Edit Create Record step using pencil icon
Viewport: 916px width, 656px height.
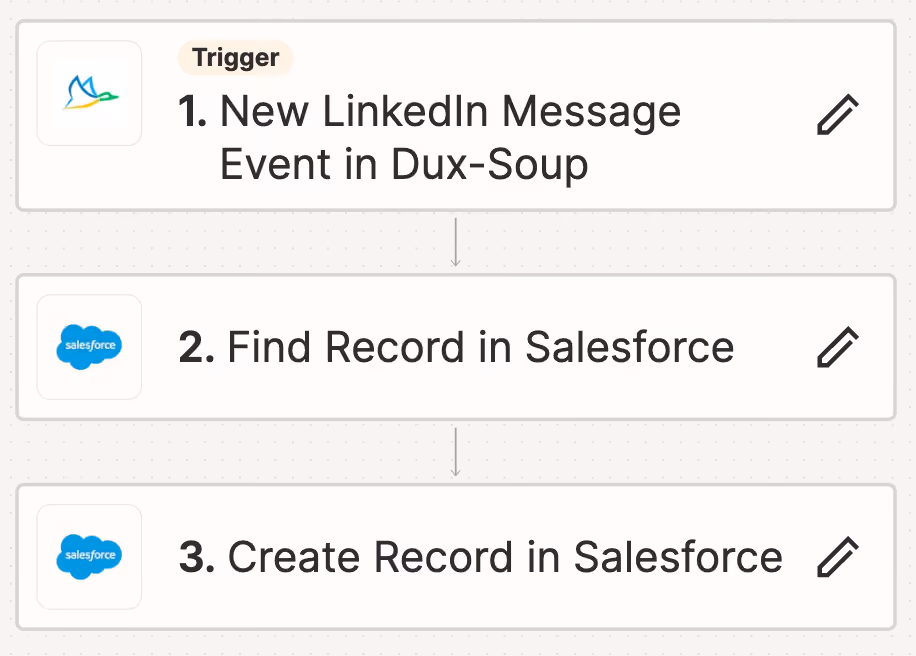pos(838,557)
